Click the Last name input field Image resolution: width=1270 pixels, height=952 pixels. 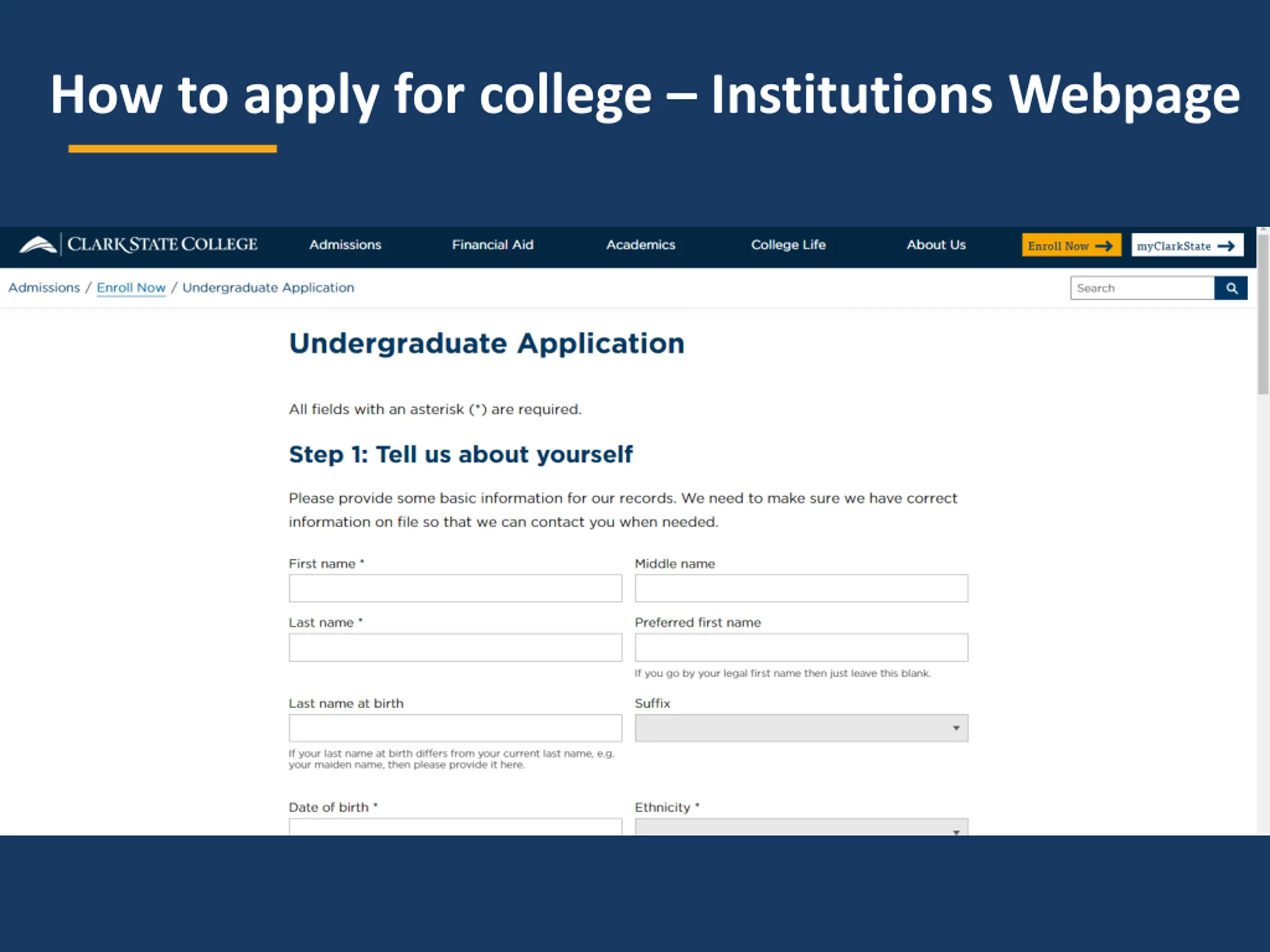[455, 647]
